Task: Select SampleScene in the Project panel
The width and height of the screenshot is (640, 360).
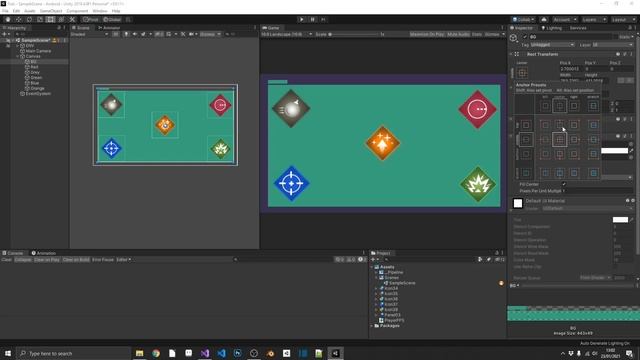Action: 402,283
